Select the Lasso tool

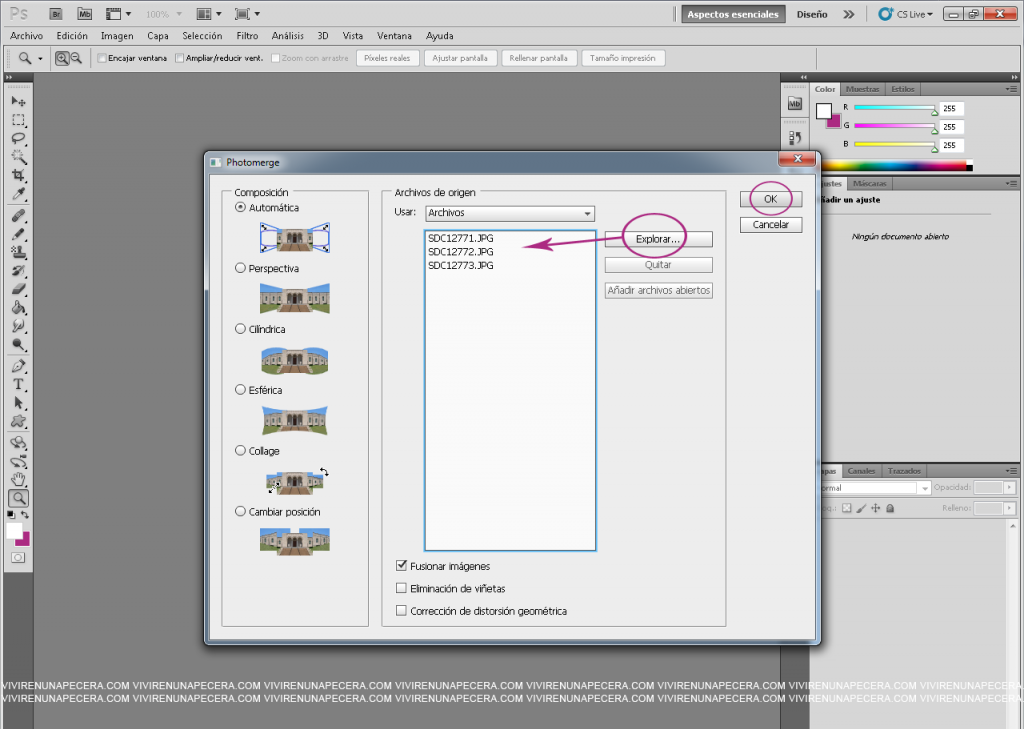[x=18, y=138]
